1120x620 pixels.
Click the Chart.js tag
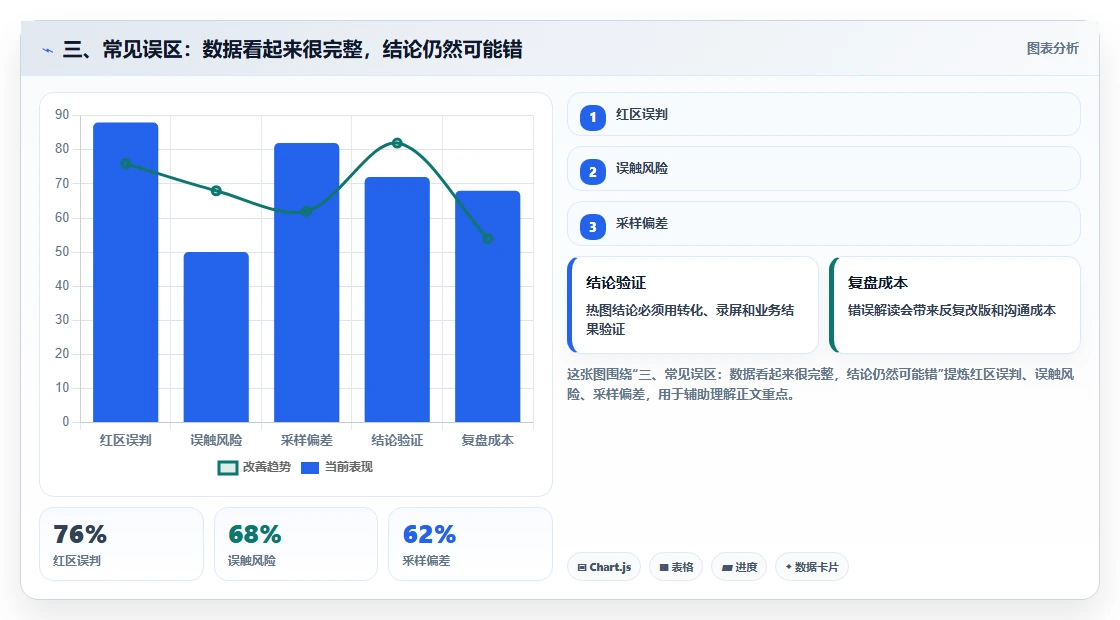(x=604, y=567)
